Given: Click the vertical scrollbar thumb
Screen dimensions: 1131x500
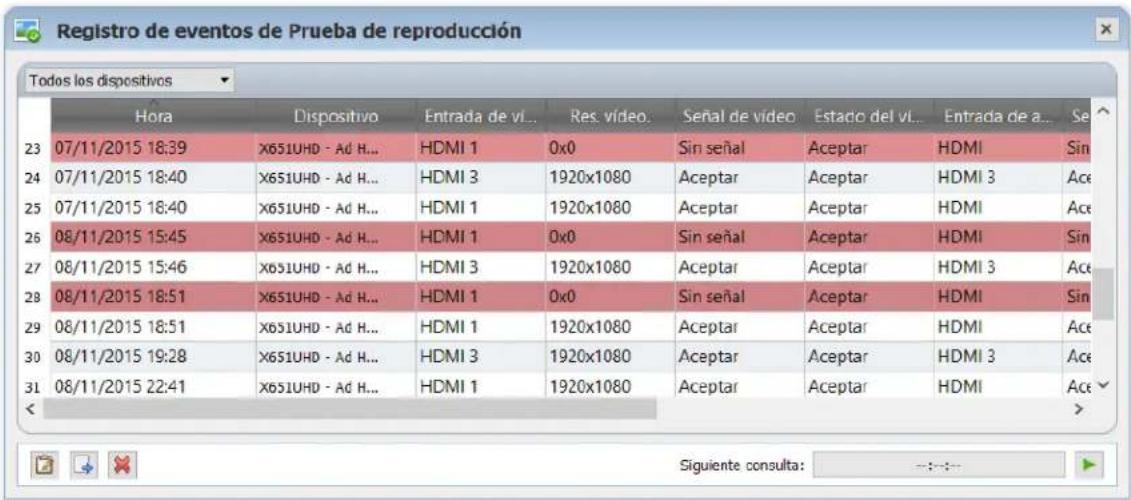Looking at the screenshot, I should (1102, 294).
